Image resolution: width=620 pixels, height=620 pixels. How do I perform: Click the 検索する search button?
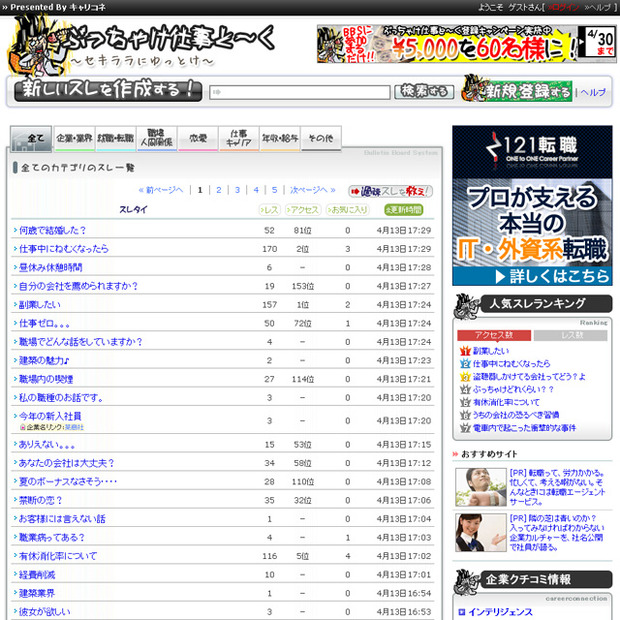(424, 92)
